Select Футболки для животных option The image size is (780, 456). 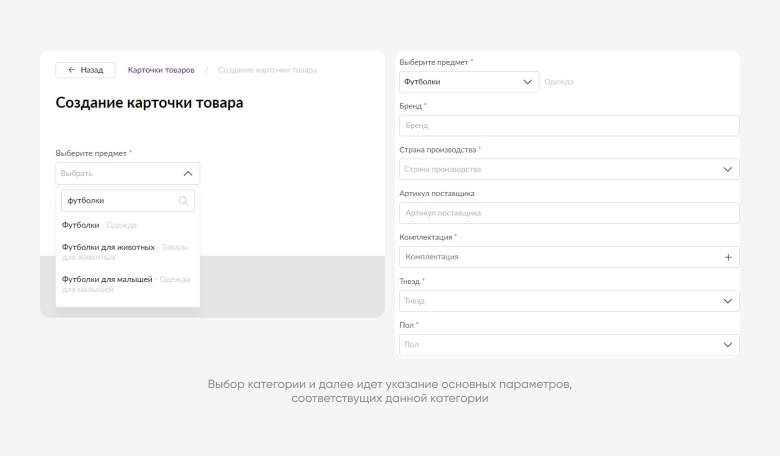[125, 252]
